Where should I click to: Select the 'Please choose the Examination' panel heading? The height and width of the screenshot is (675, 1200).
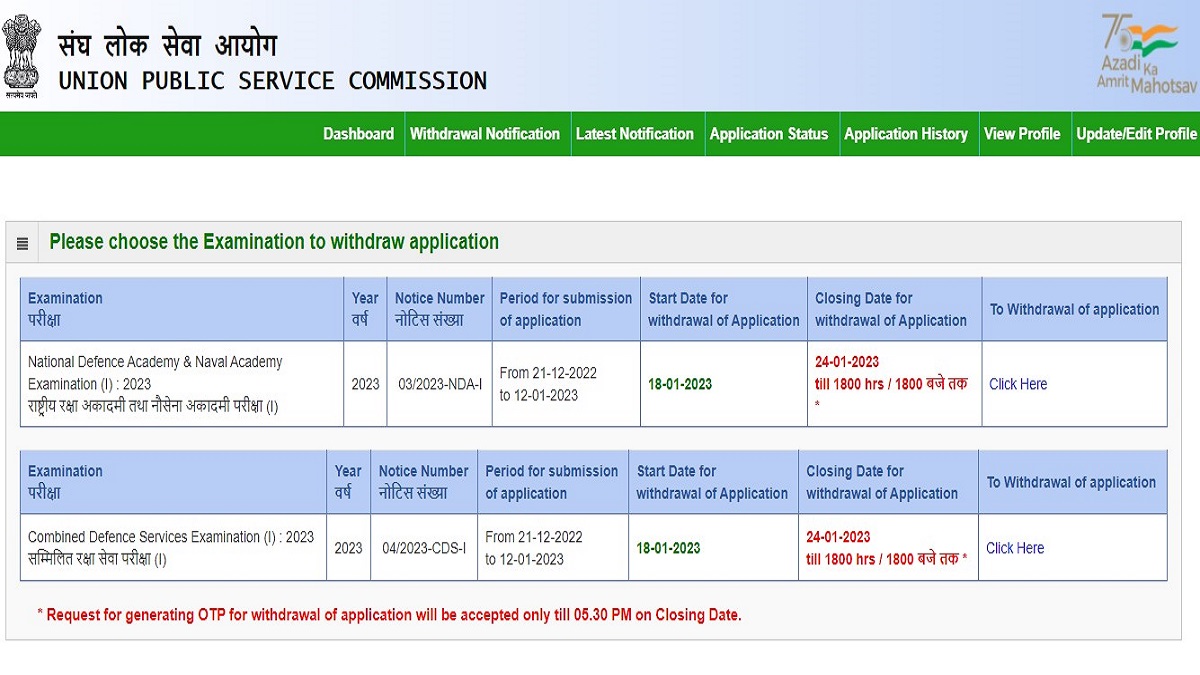tap(274, 242)
